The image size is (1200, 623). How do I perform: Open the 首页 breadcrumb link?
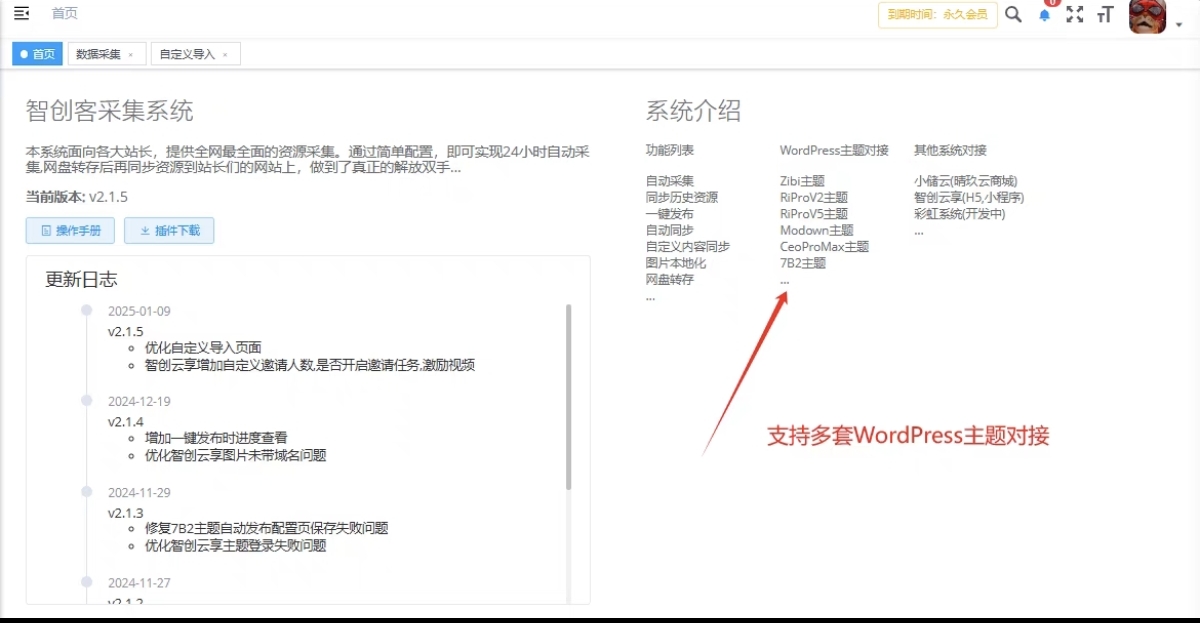(65, 13)
